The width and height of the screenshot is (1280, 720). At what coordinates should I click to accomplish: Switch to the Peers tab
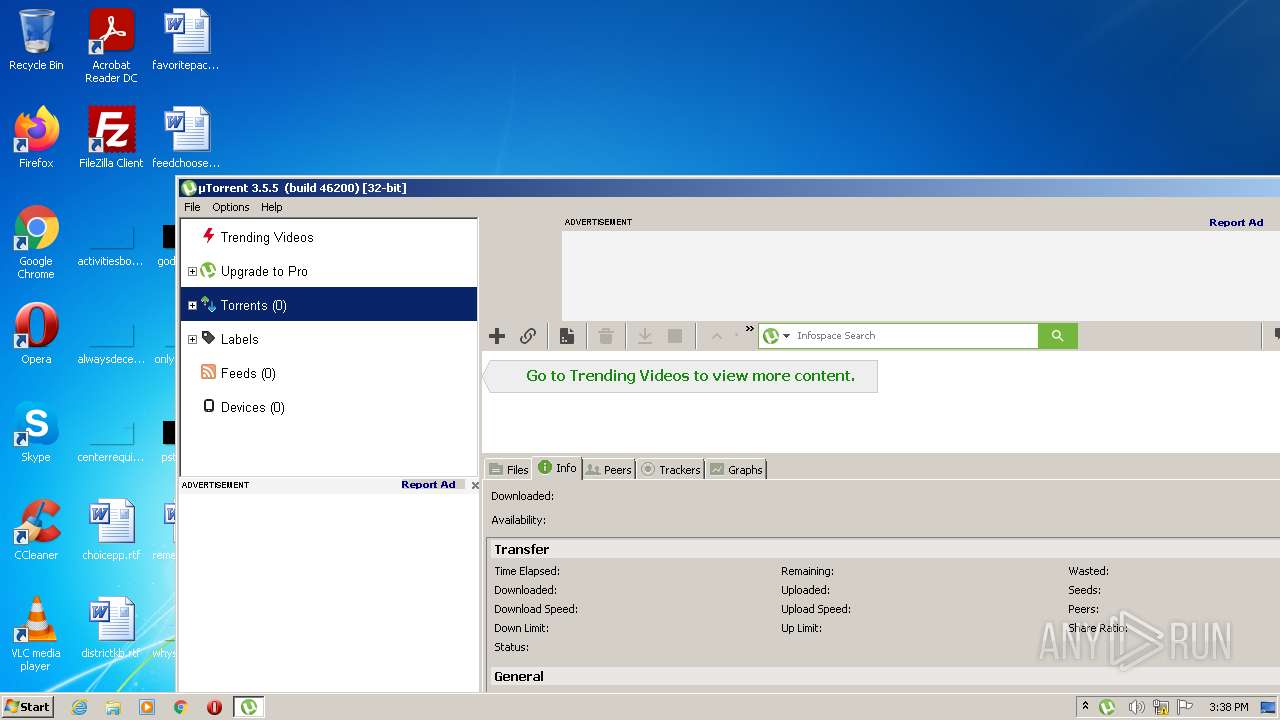[609, 469]
